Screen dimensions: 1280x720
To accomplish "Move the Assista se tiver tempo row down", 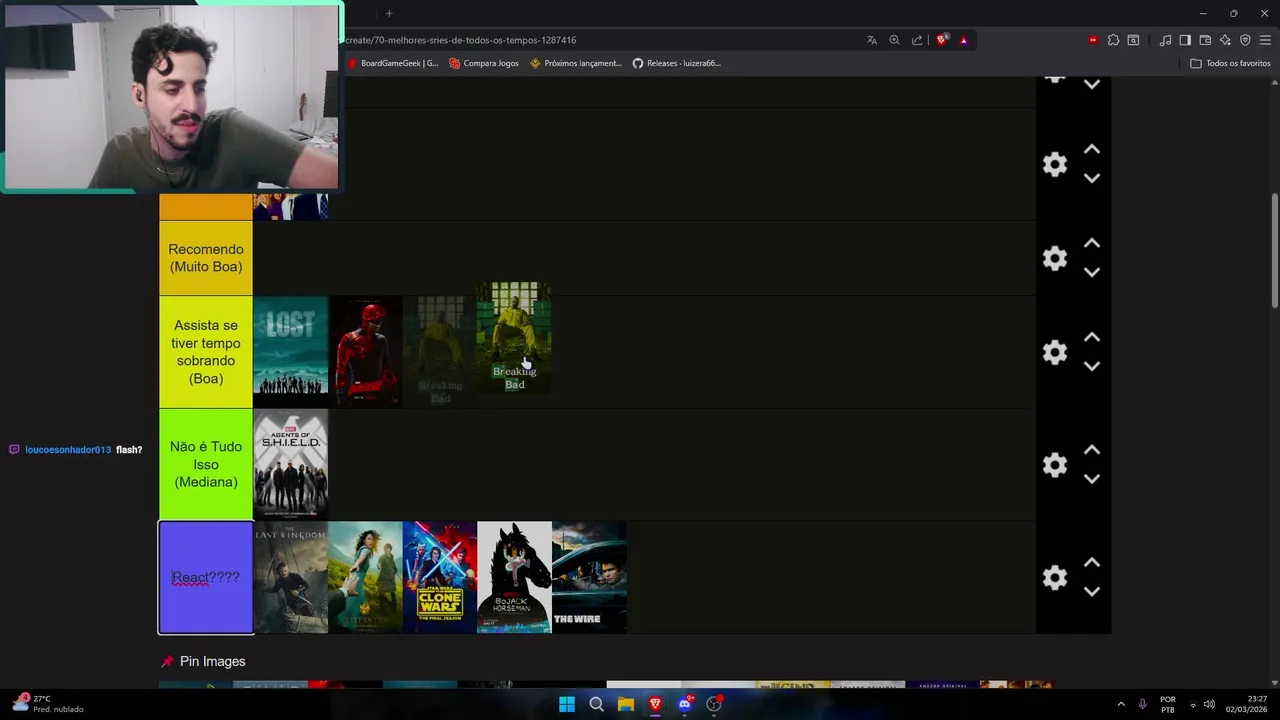I will (1092, 366).
